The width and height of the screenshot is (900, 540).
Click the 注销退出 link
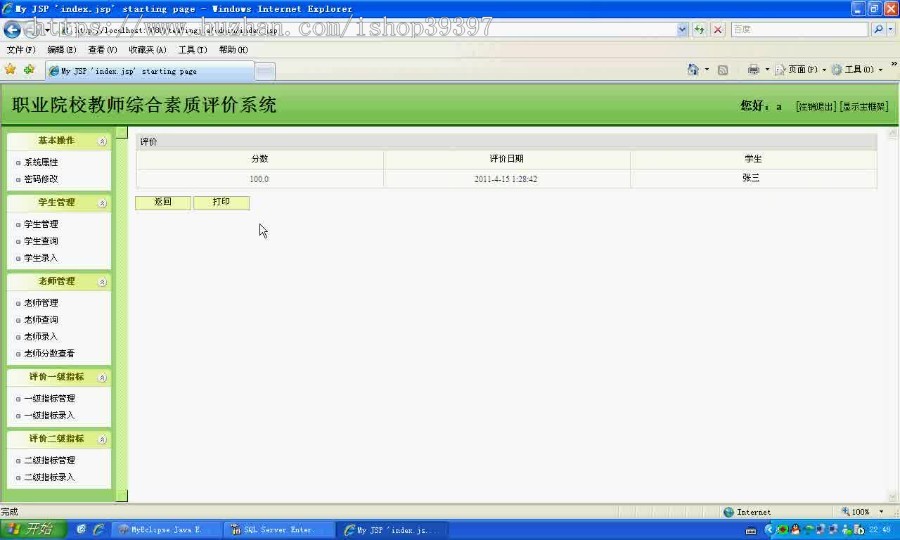pos(816,107)
